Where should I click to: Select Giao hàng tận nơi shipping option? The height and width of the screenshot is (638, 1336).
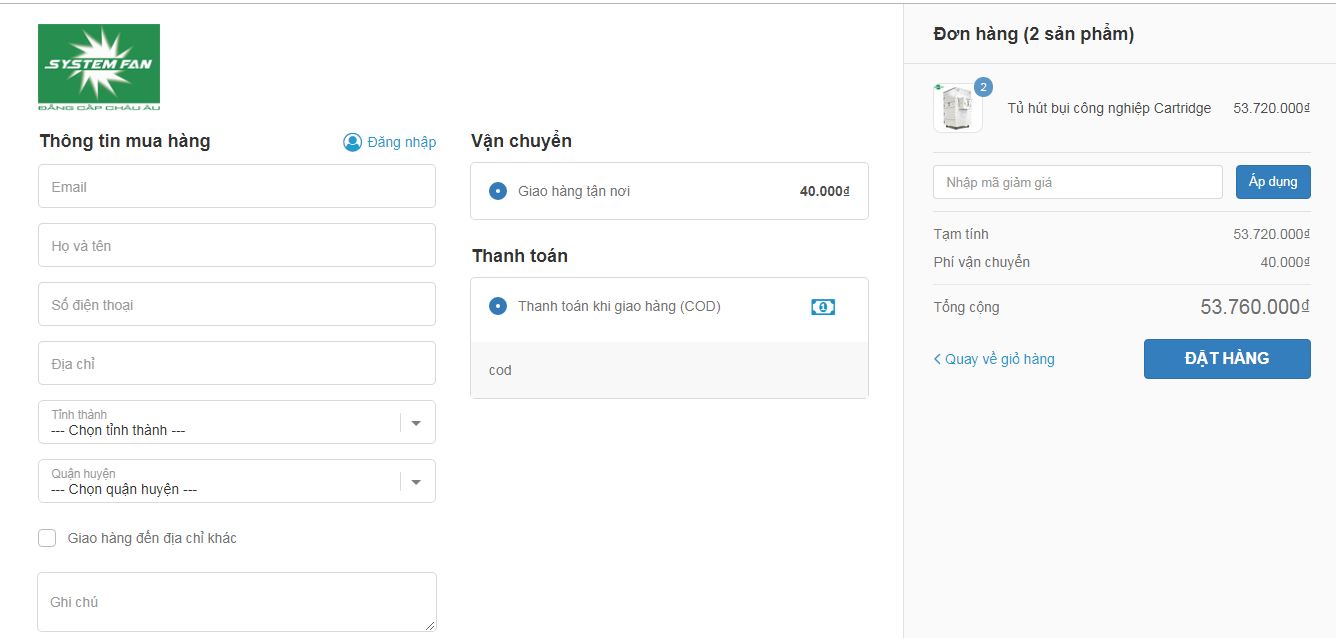tap(498, 191)
